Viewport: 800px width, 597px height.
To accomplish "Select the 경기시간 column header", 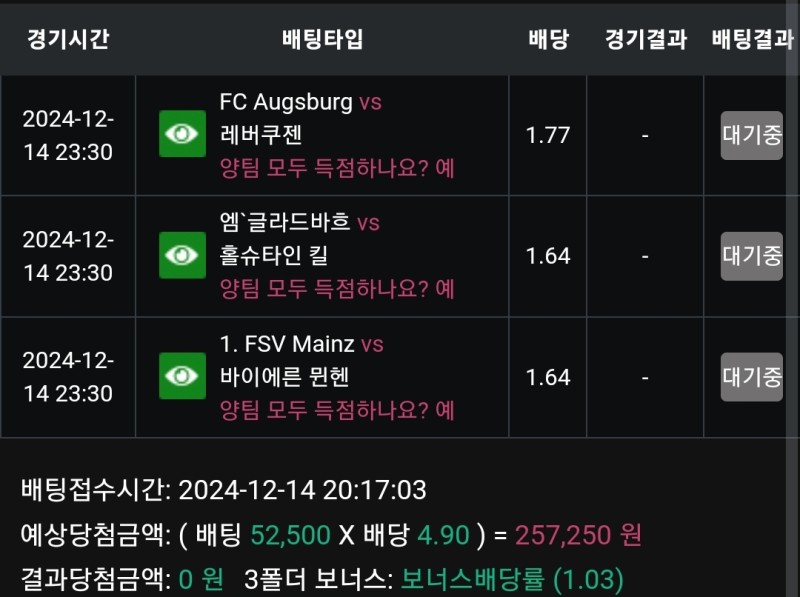I will 68,40.
